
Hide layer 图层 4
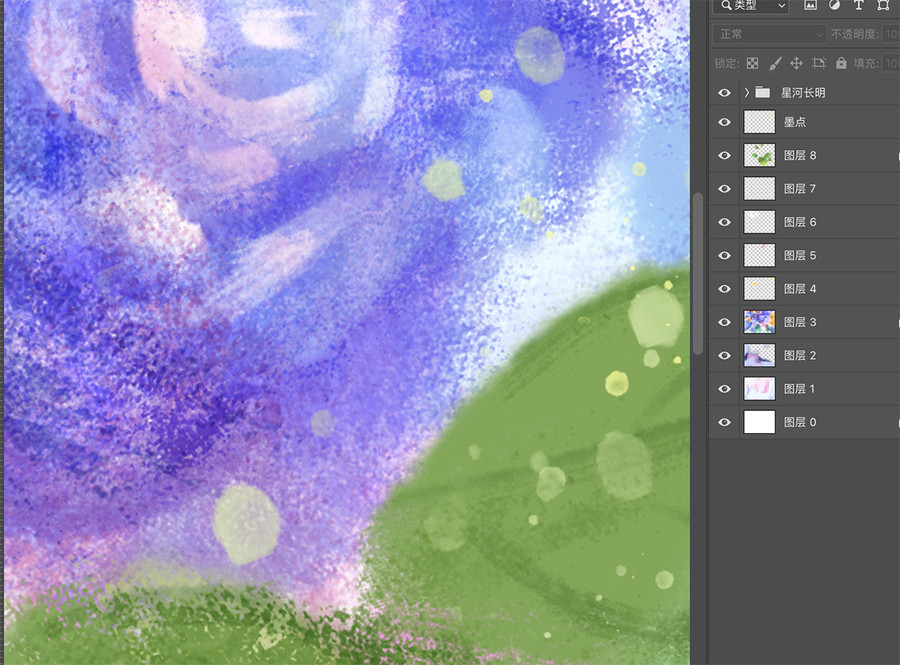724,289
